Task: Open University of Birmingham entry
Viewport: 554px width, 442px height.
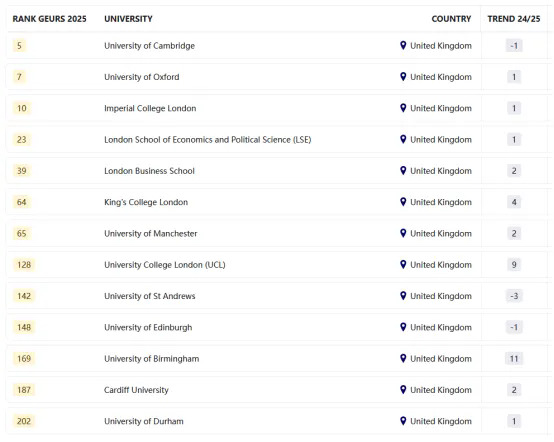Action: pos(152,359)
